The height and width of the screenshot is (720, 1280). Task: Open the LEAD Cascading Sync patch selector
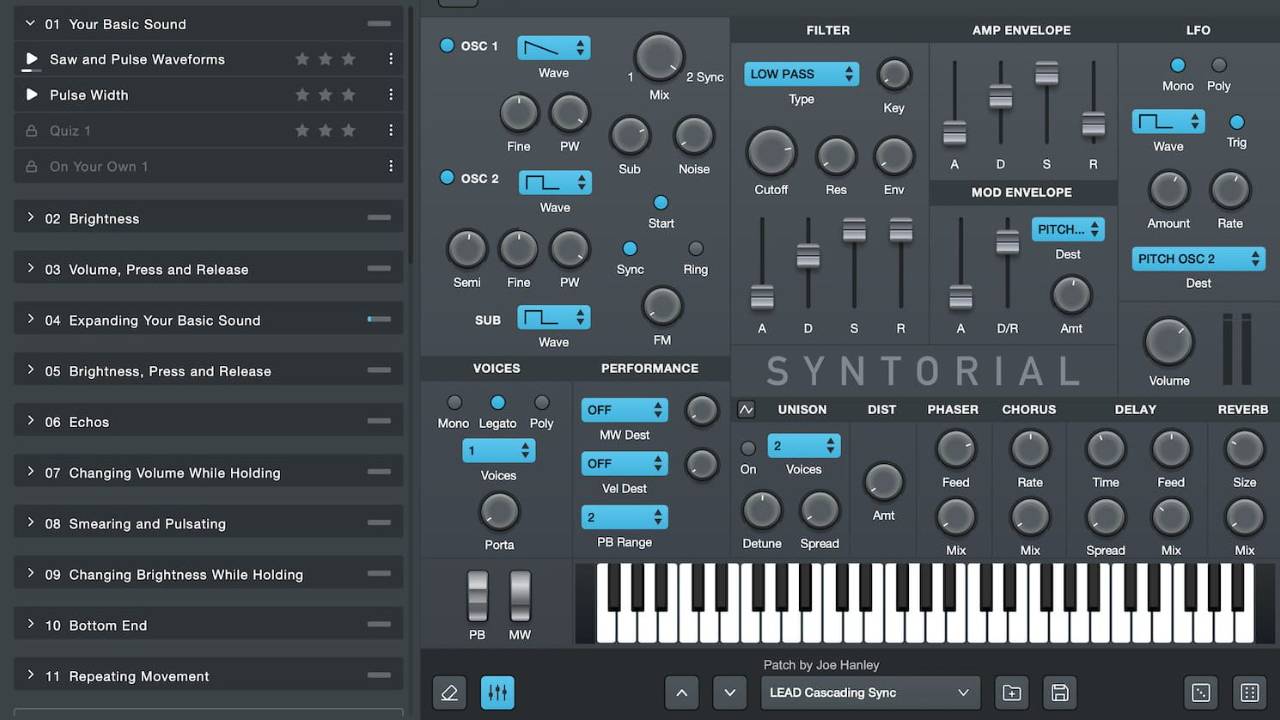coord(871,693)
